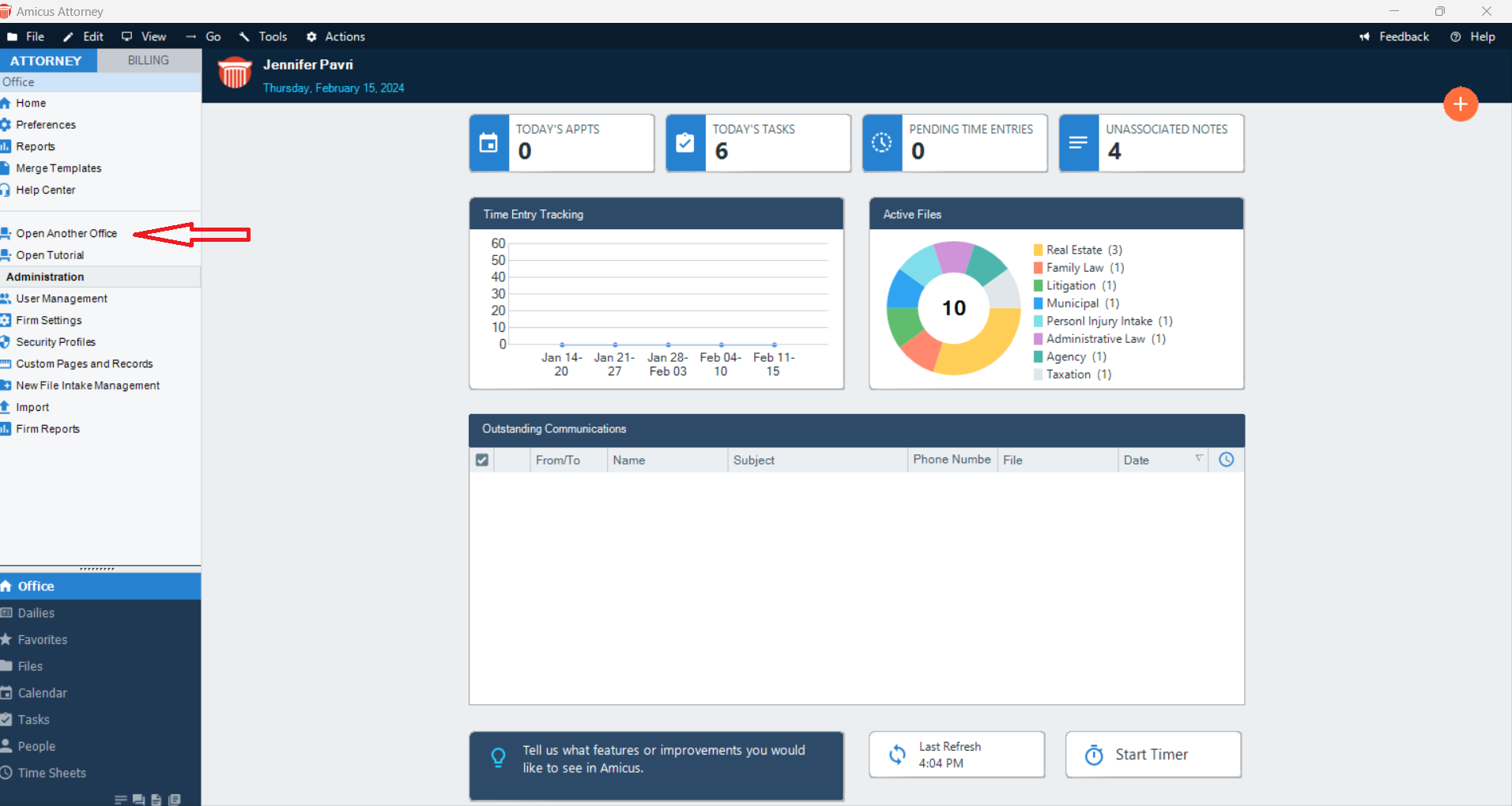Open the Calendar module

tap(100, 693)
